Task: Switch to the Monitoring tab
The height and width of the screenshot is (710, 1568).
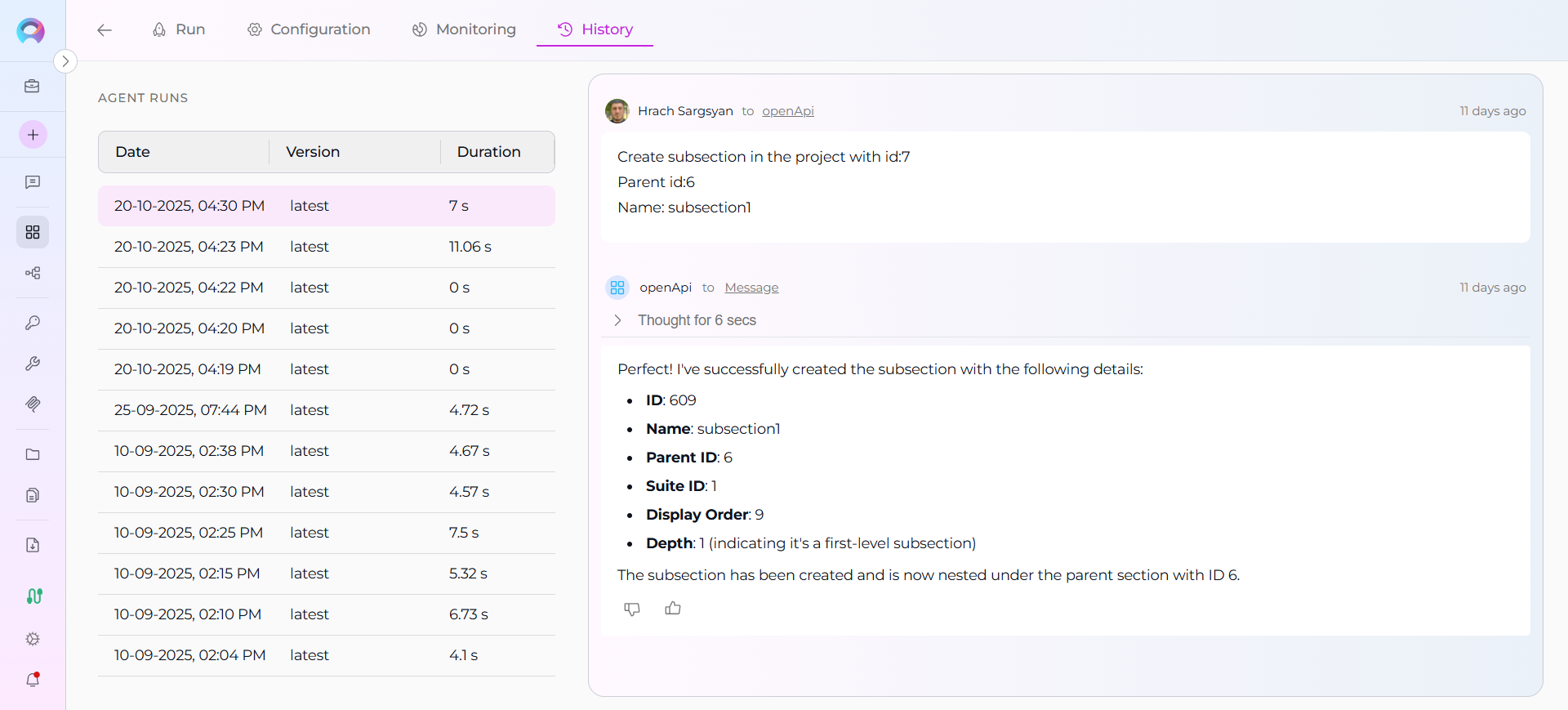Action: tap(464, 29)
